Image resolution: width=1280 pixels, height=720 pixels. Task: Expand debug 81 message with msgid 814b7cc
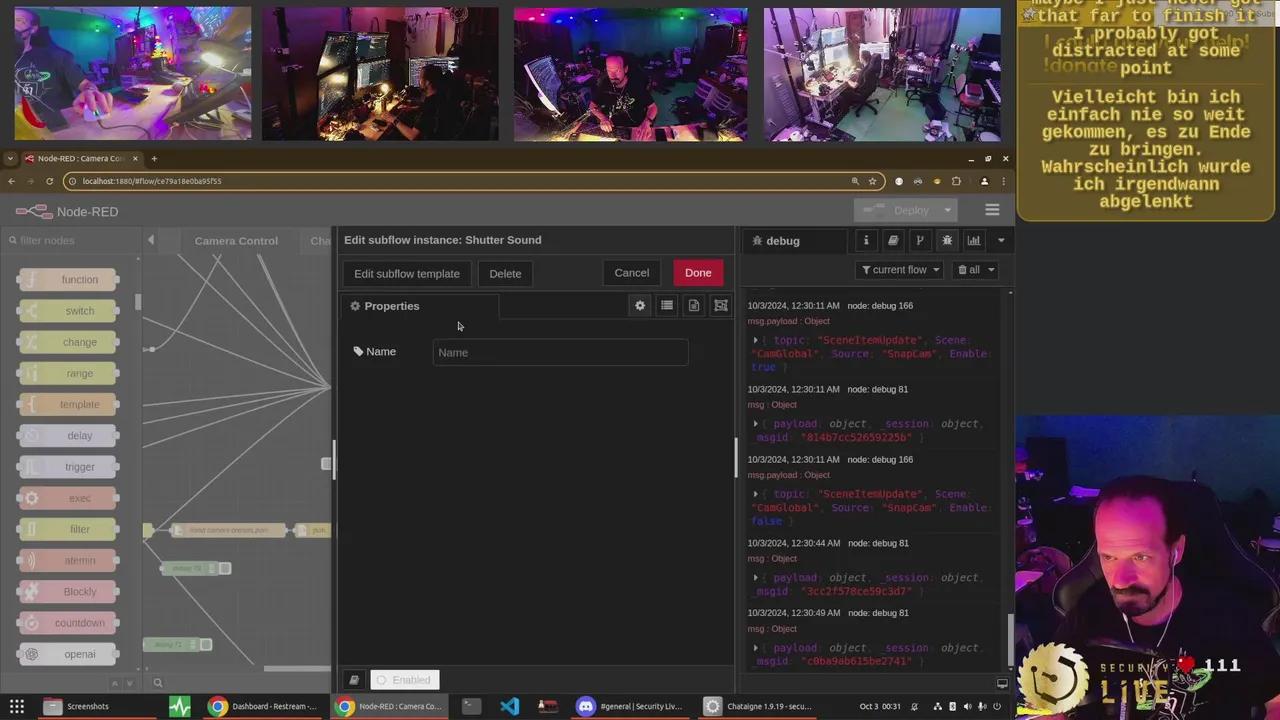[755, 424]
